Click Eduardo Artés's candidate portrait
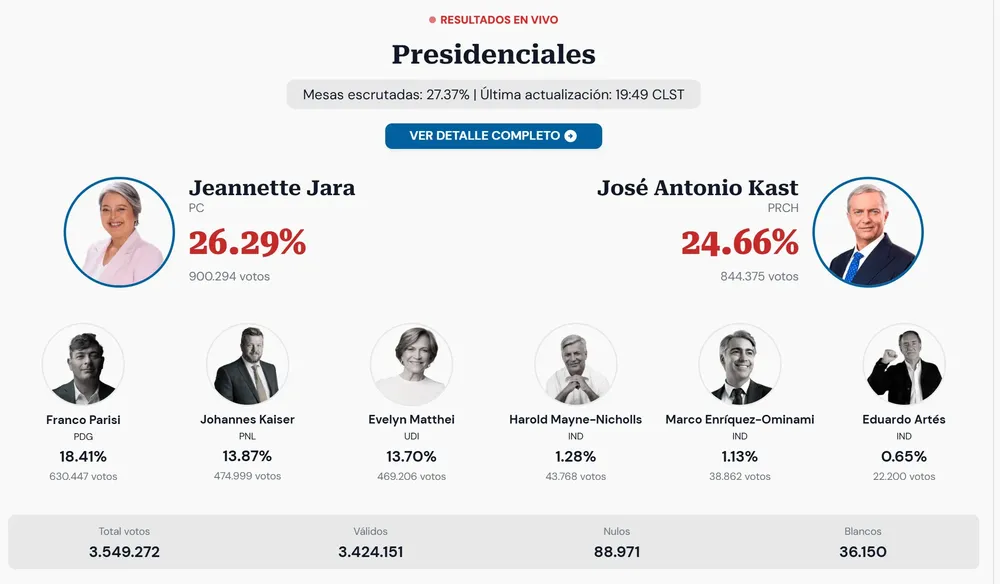This screenshot has width=1000, height=584. click(903, 363)
